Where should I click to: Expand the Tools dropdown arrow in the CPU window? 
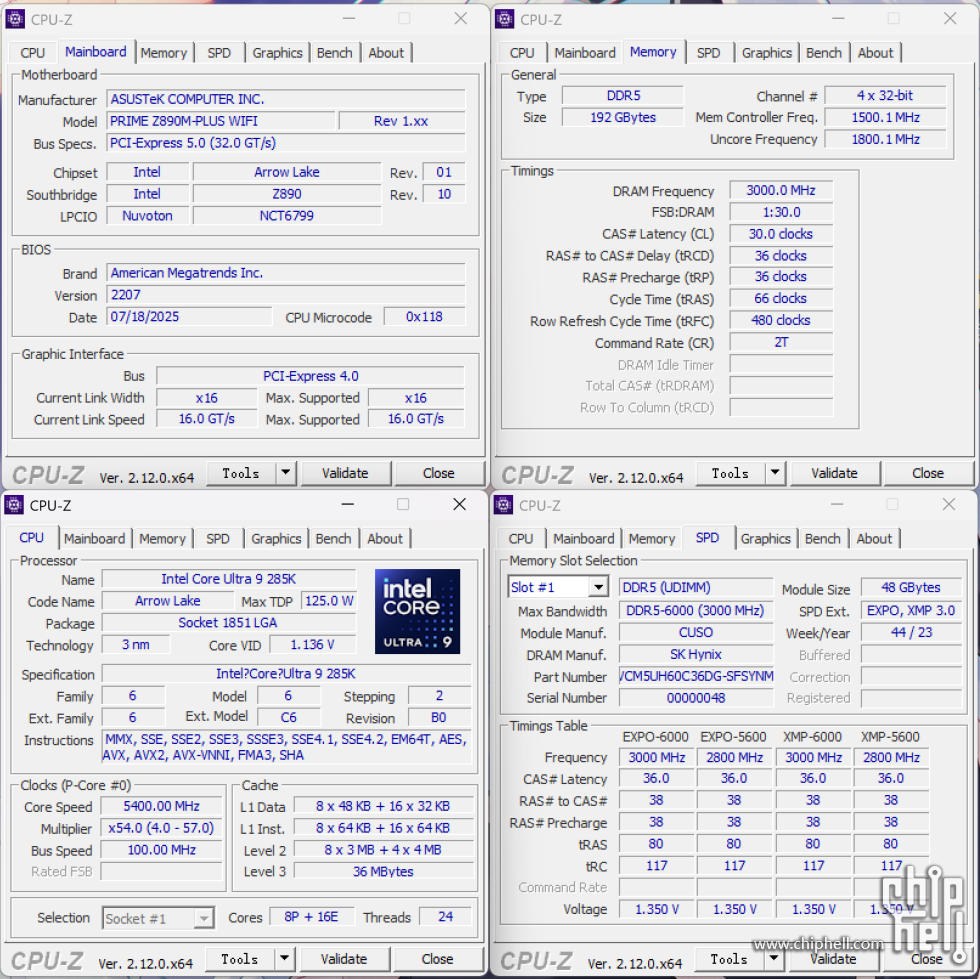tap(284, 959)
